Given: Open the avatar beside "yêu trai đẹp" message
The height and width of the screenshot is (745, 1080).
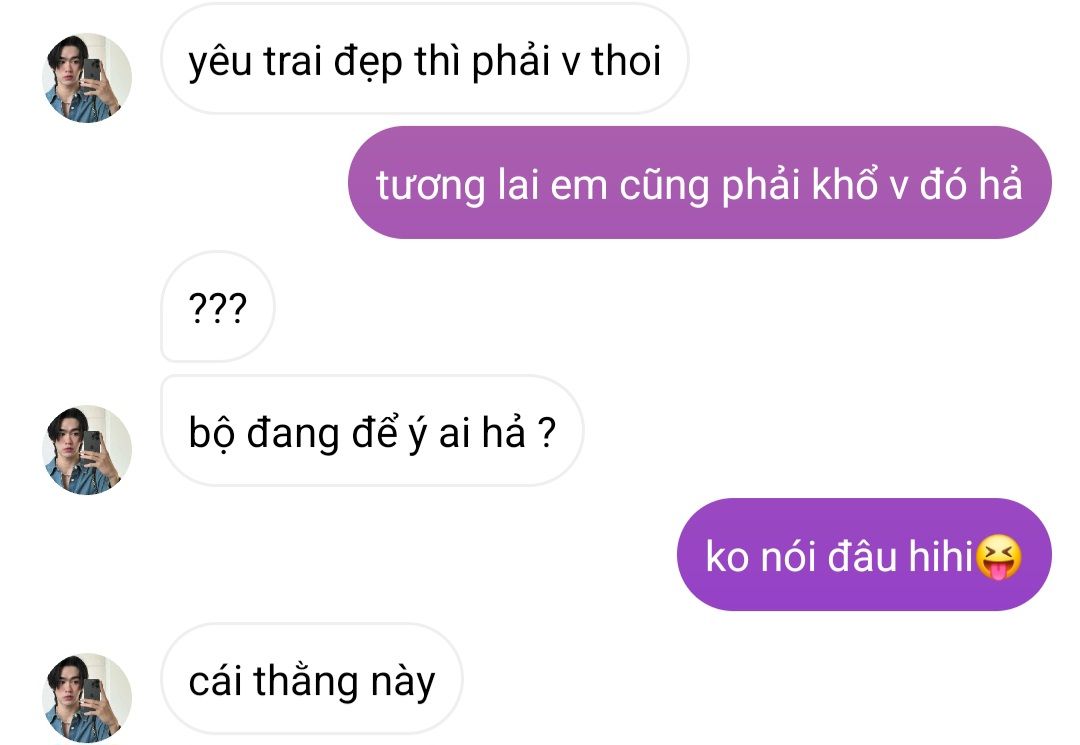Looking at the screenshot, I should pyautogui.click(x=87, y=78).
